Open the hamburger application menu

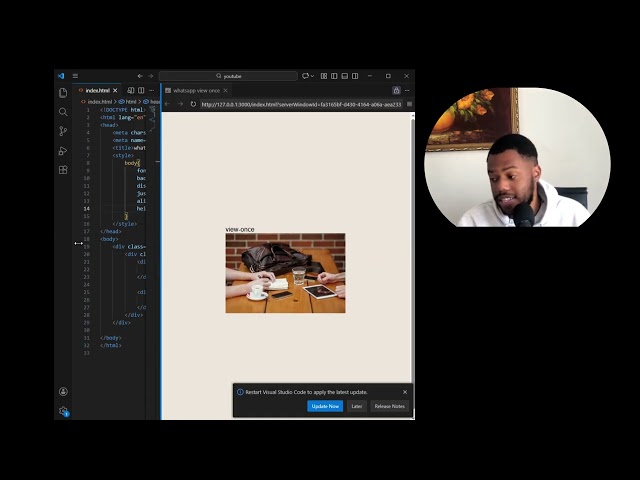[75, 76]
